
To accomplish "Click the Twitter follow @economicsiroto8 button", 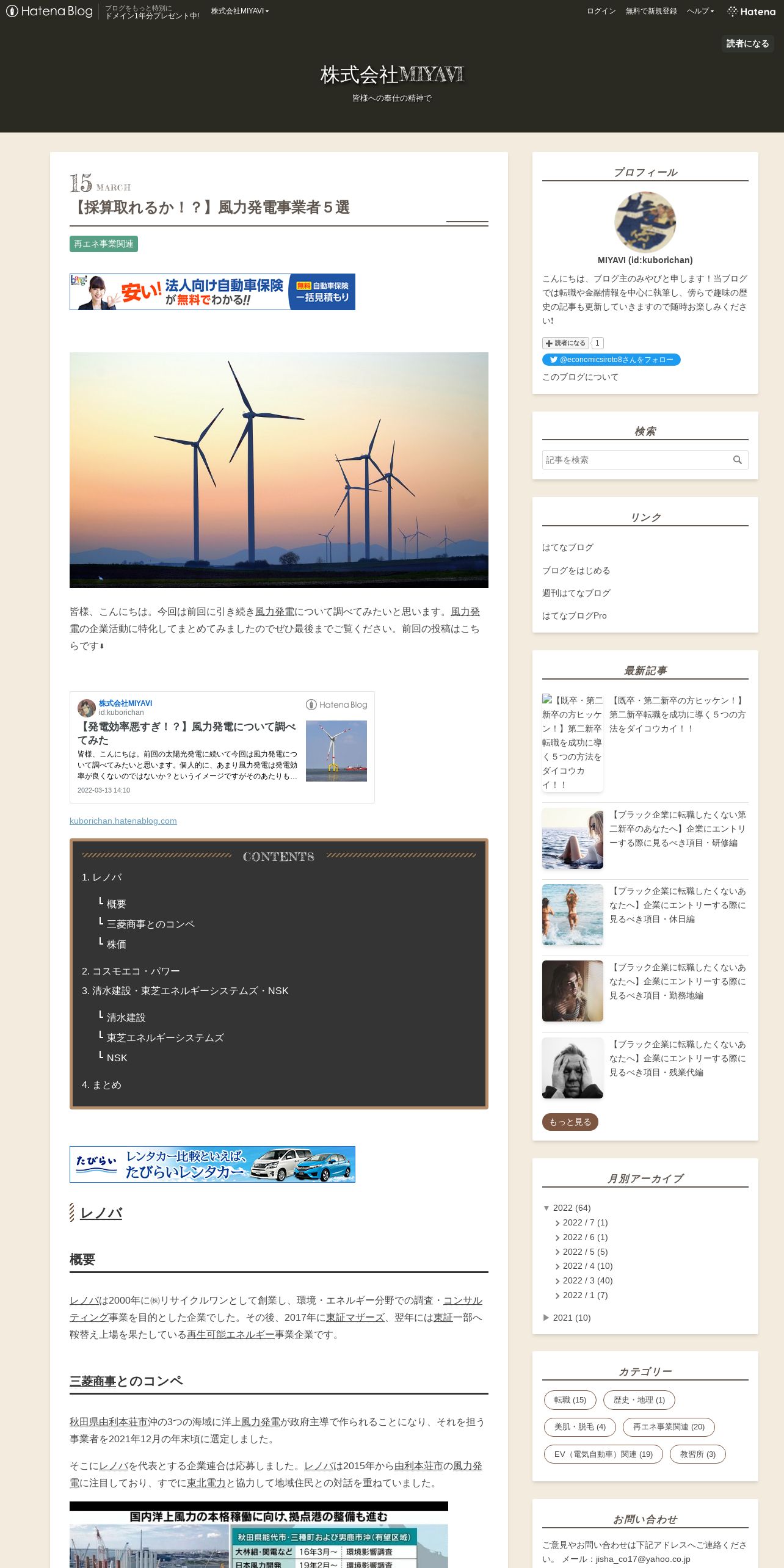I will point(611,360).
